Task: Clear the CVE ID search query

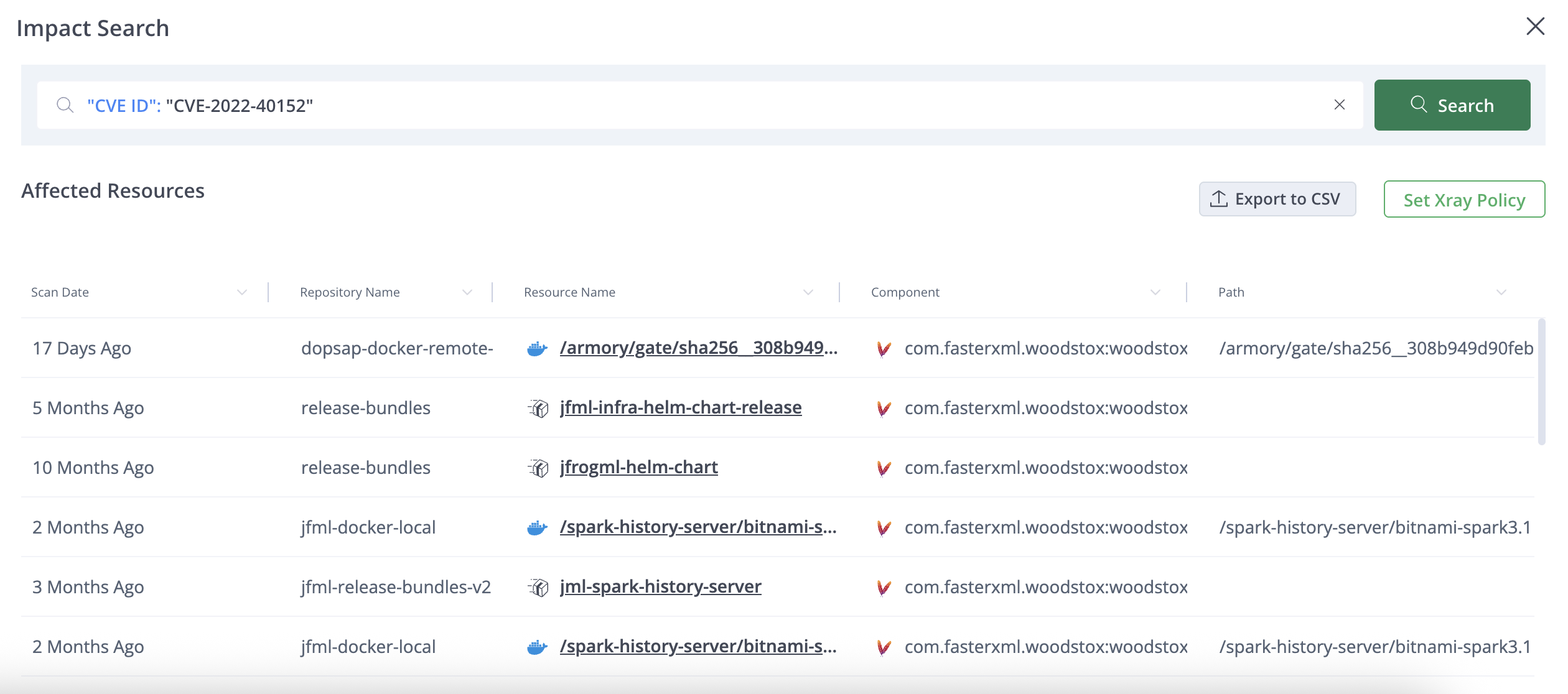Action: pyautogui.click(x=1339, y=105)
